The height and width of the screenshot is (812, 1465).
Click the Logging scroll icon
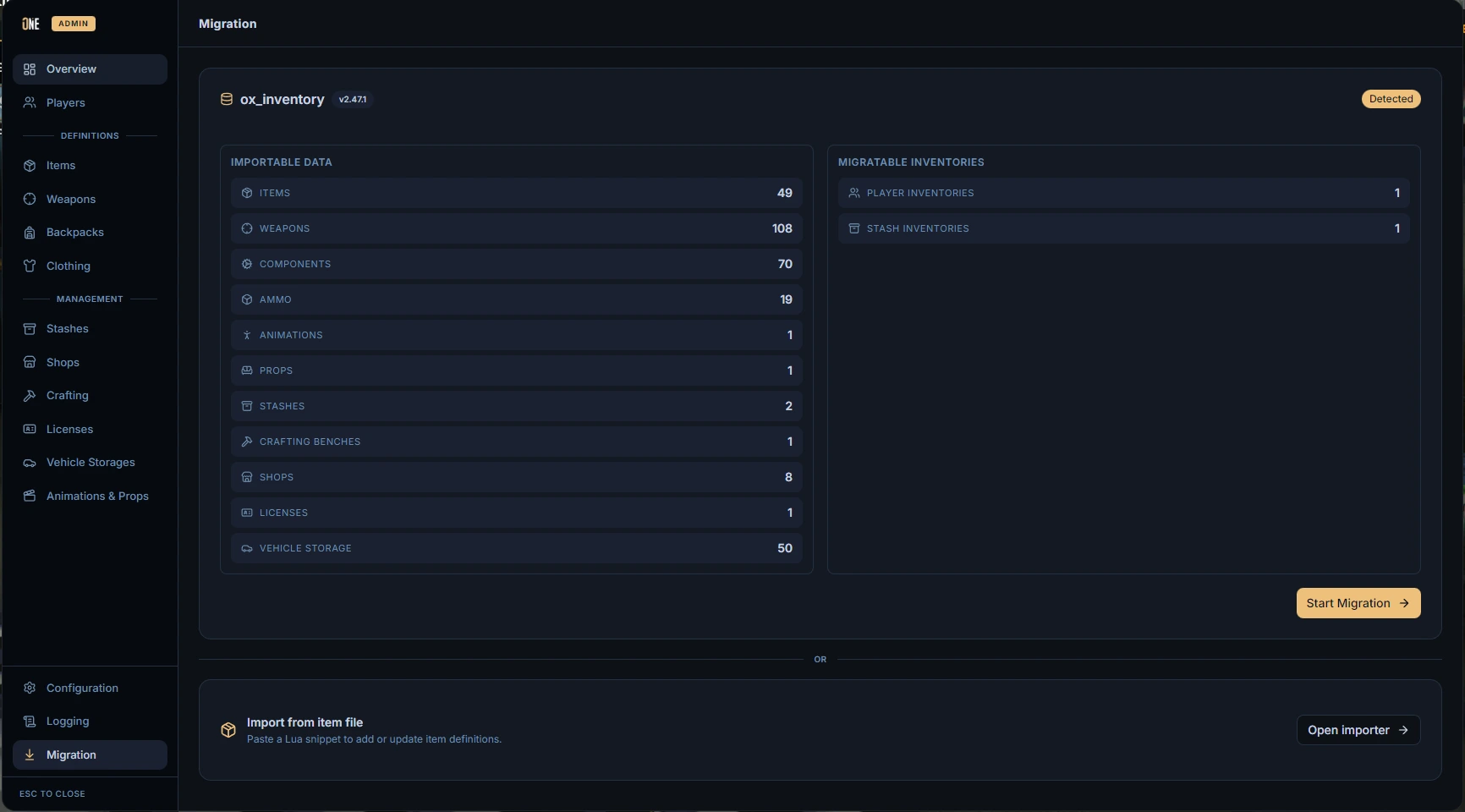pos(30,721)
